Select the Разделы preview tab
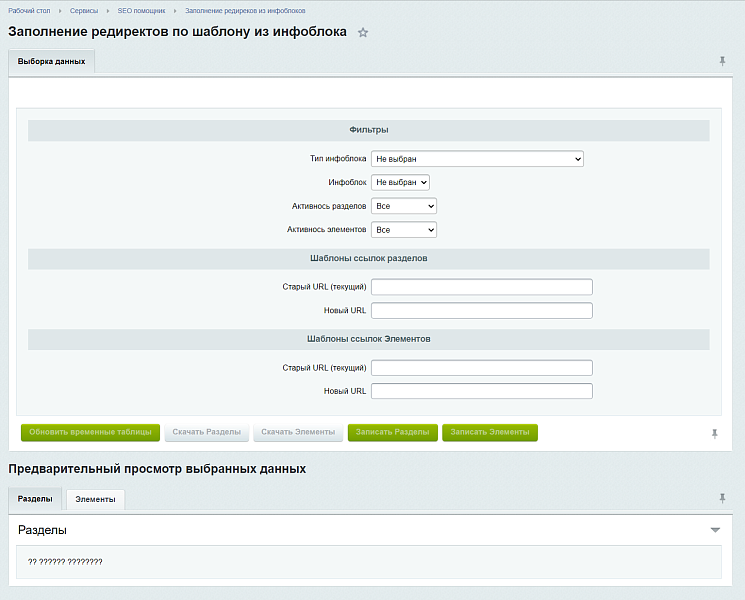 coord(35,498)
